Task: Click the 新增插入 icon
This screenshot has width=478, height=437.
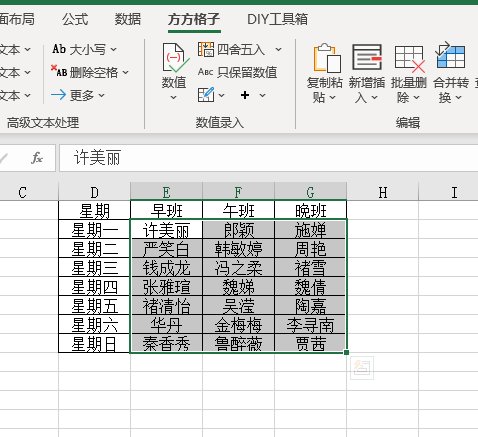Action: click(367, 57)
